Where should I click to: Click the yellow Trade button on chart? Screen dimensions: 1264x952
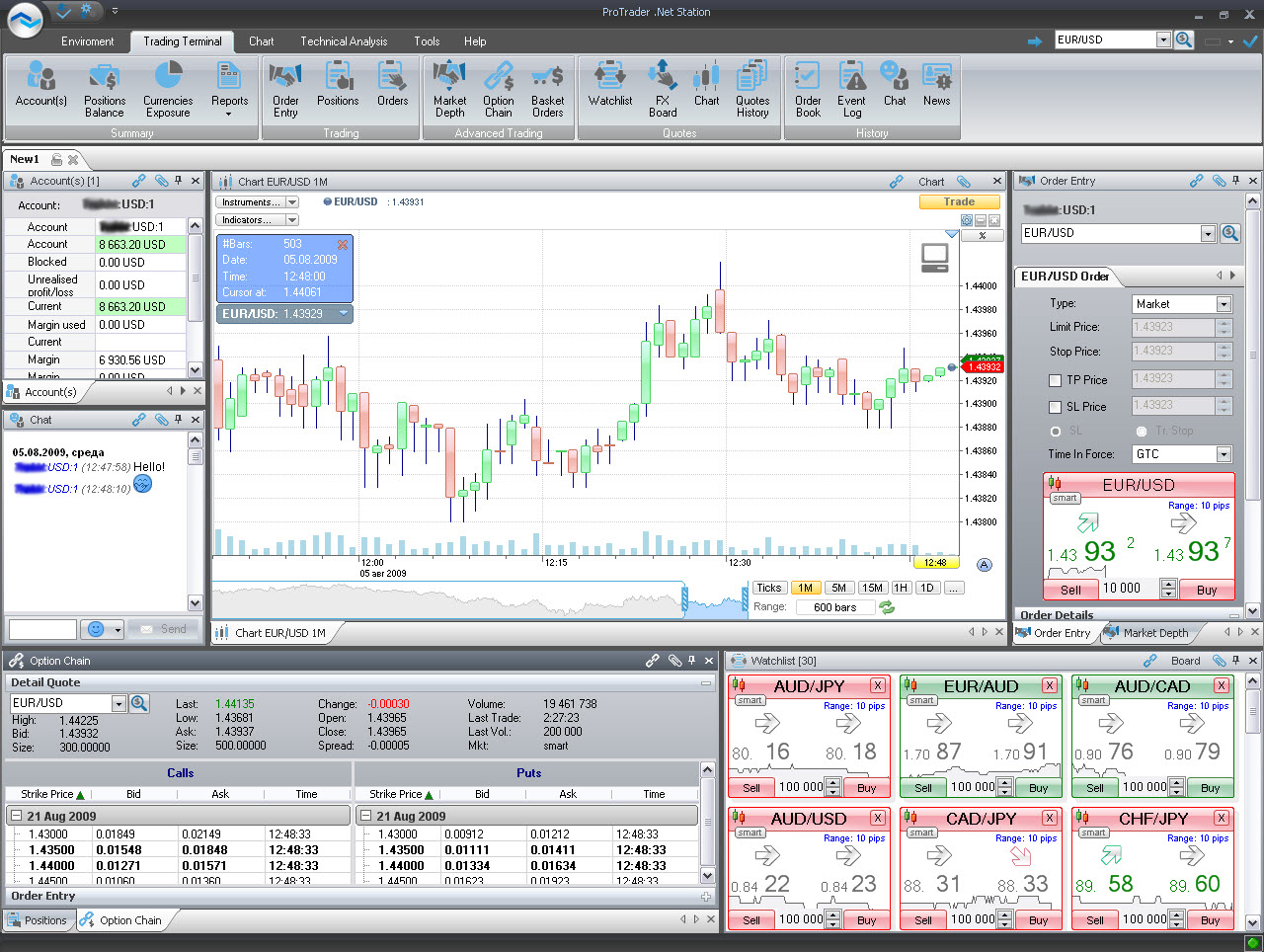[x=959, y=201]
